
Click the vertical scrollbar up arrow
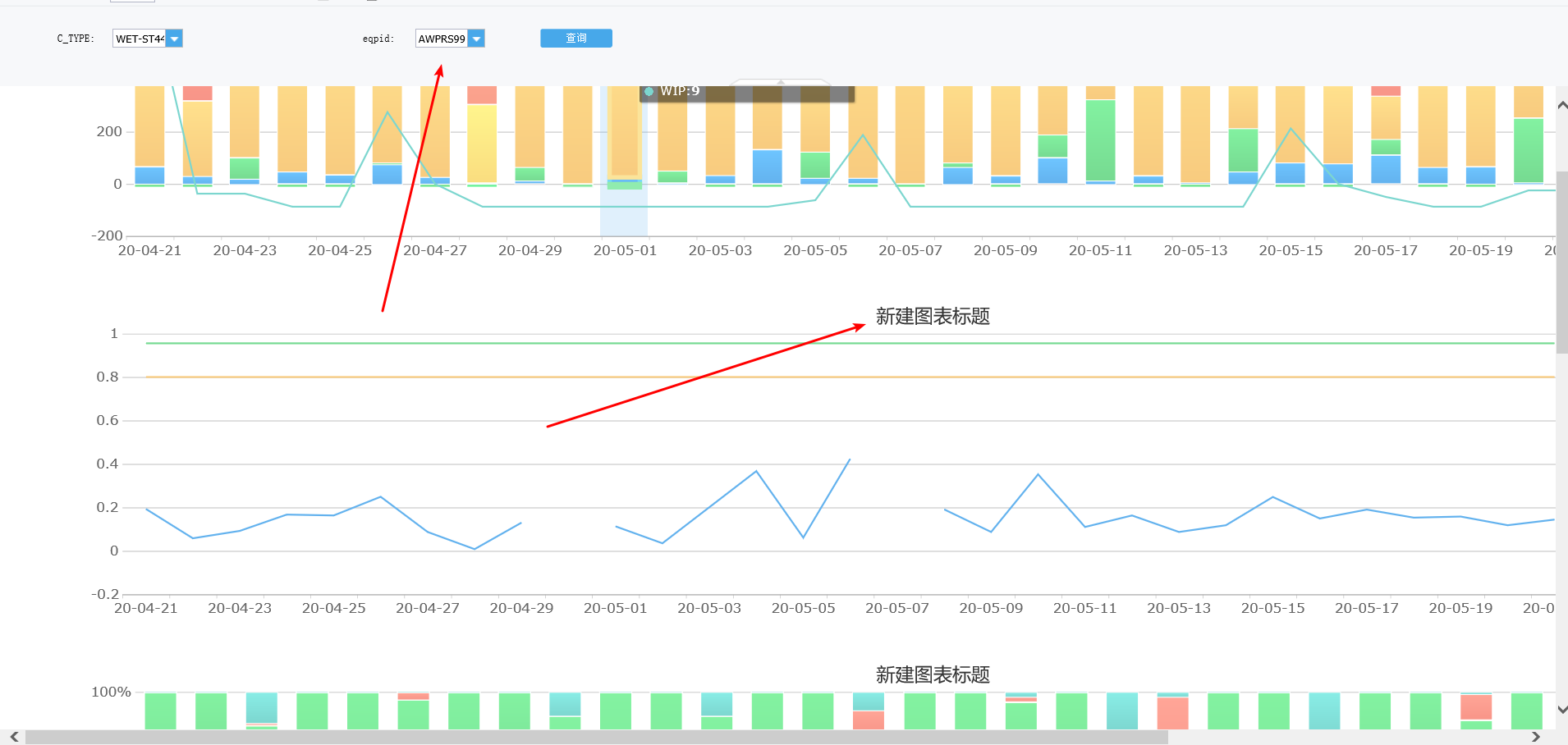[1561, 107]
